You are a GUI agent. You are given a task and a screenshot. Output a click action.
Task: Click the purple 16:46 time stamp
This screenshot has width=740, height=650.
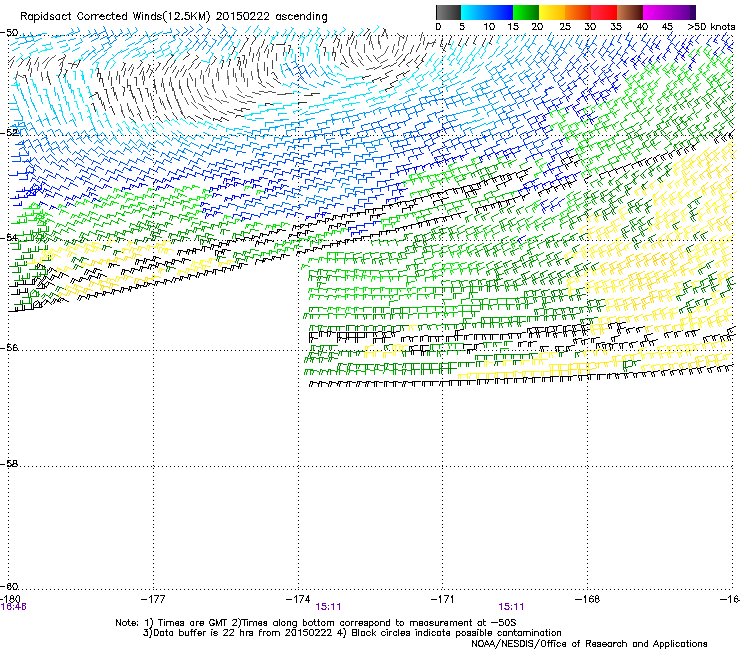point(14,607)
